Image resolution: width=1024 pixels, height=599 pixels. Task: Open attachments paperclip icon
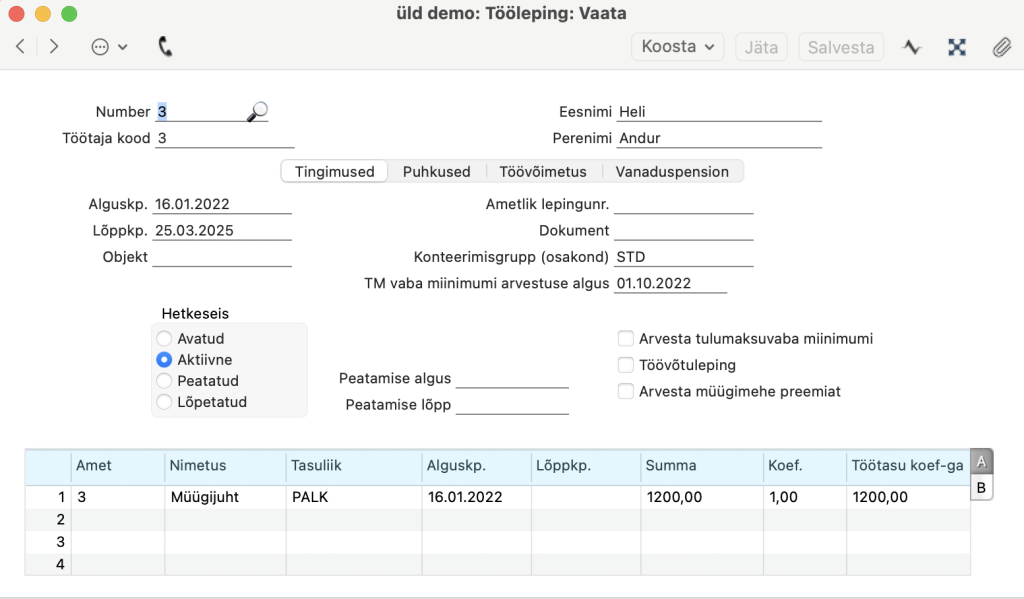coord(1001,47)
